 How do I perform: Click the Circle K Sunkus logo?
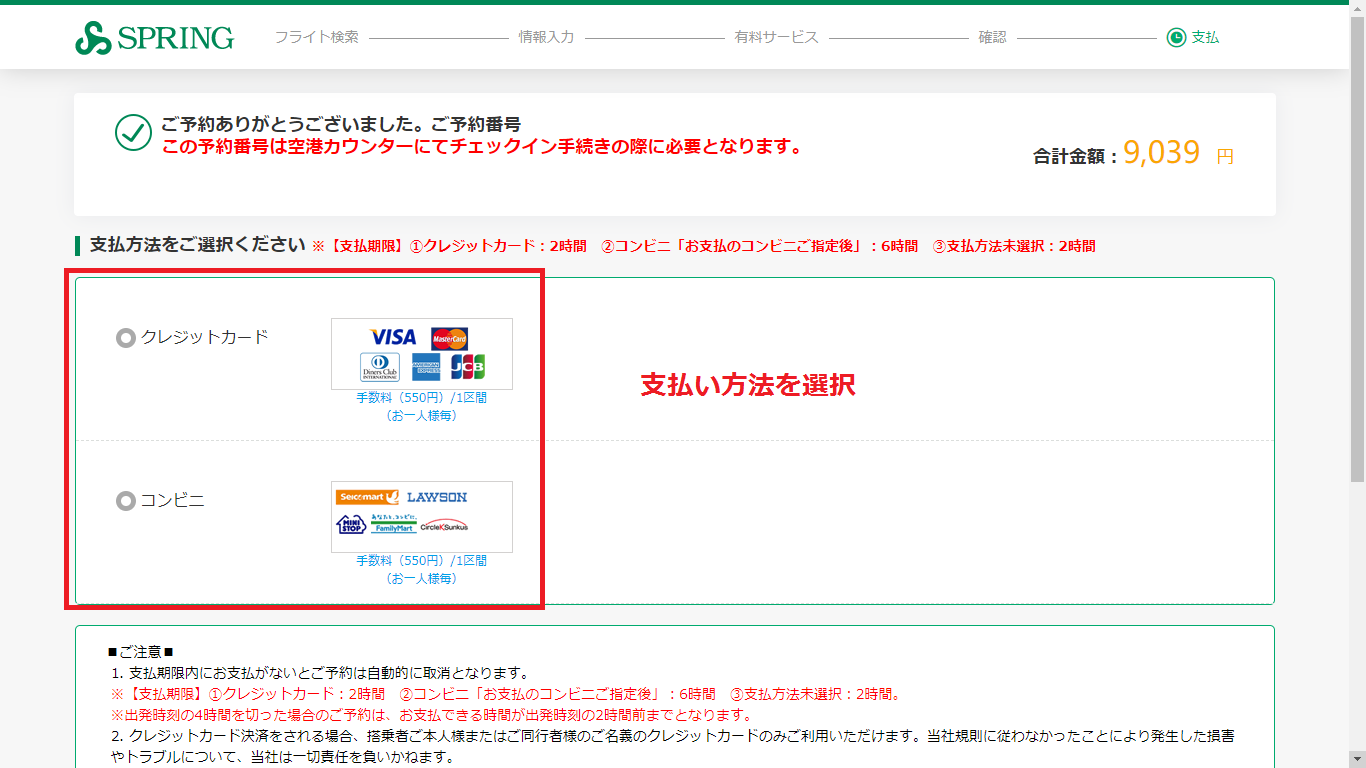[444, 526]
